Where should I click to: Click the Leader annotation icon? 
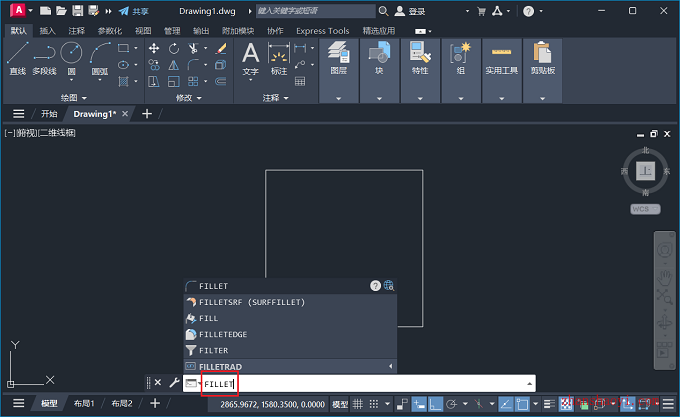click(300, 65)
